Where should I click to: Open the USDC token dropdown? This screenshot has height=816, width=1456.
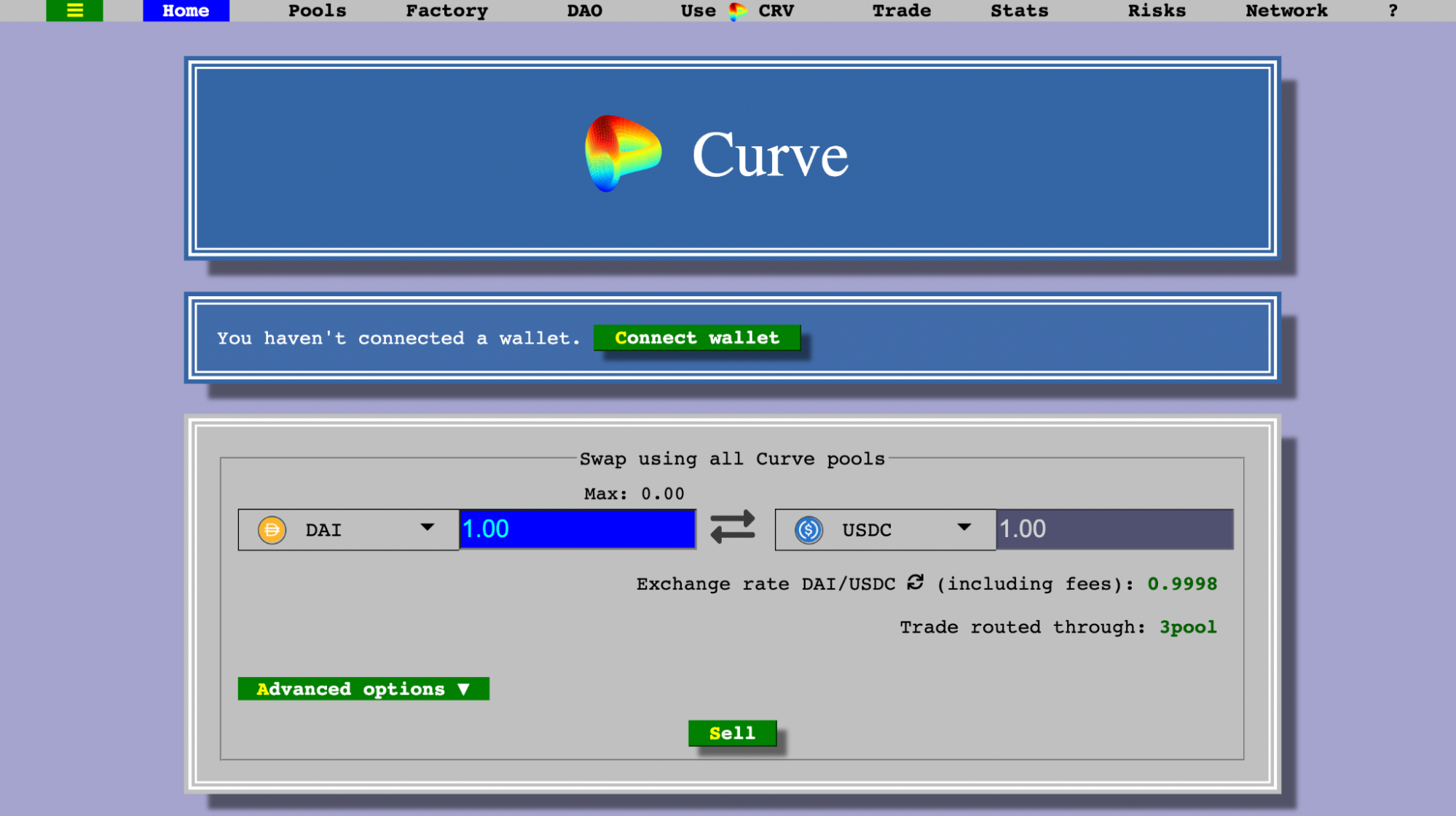coord(885,530)
